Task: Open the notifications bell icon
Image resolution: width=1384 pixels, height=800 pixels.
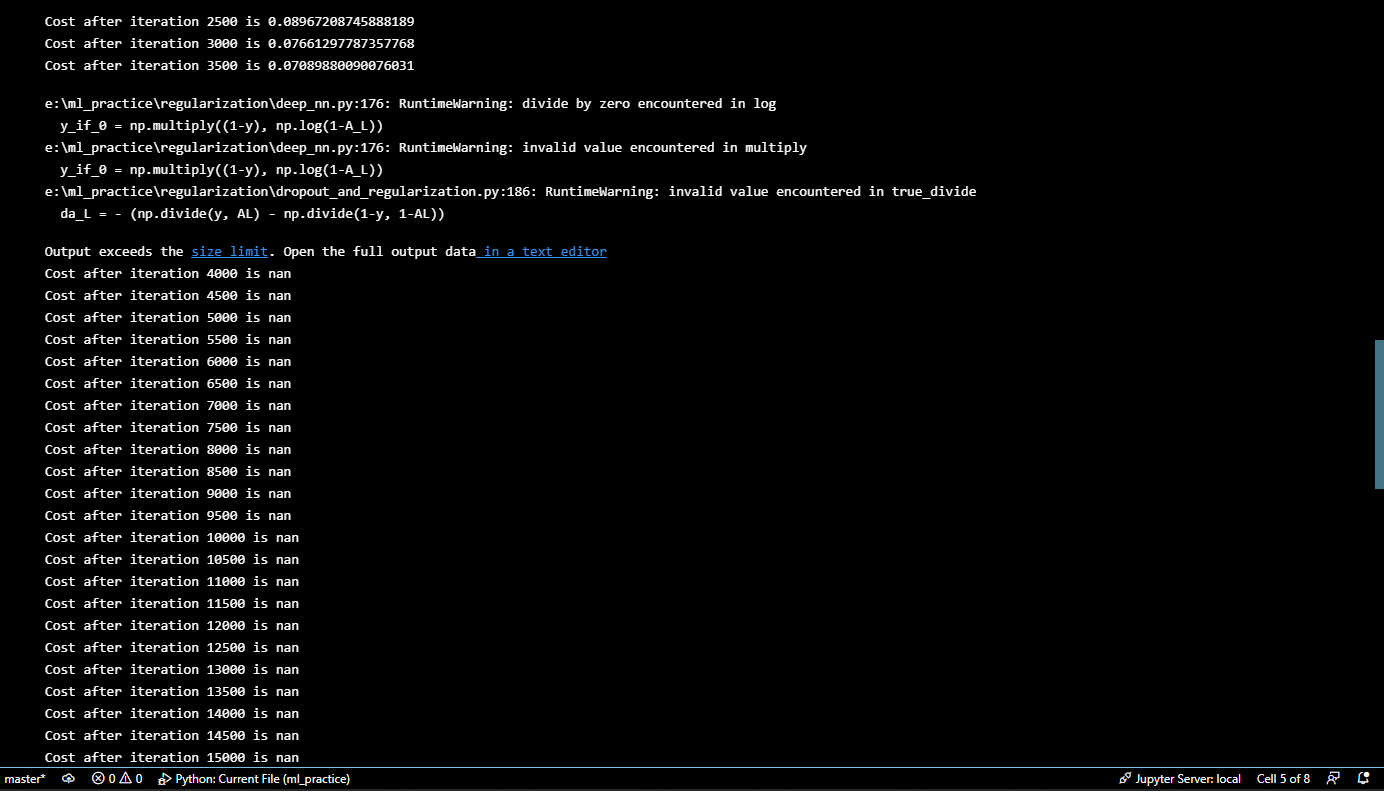Action: [x=1363, y=779]
